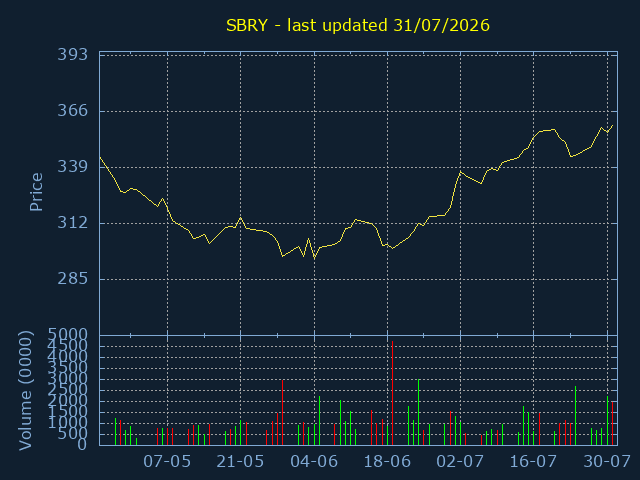This screenshot has height=480, width=640.
Task: Click the Price vertical axis title
Action: point(36,192)
